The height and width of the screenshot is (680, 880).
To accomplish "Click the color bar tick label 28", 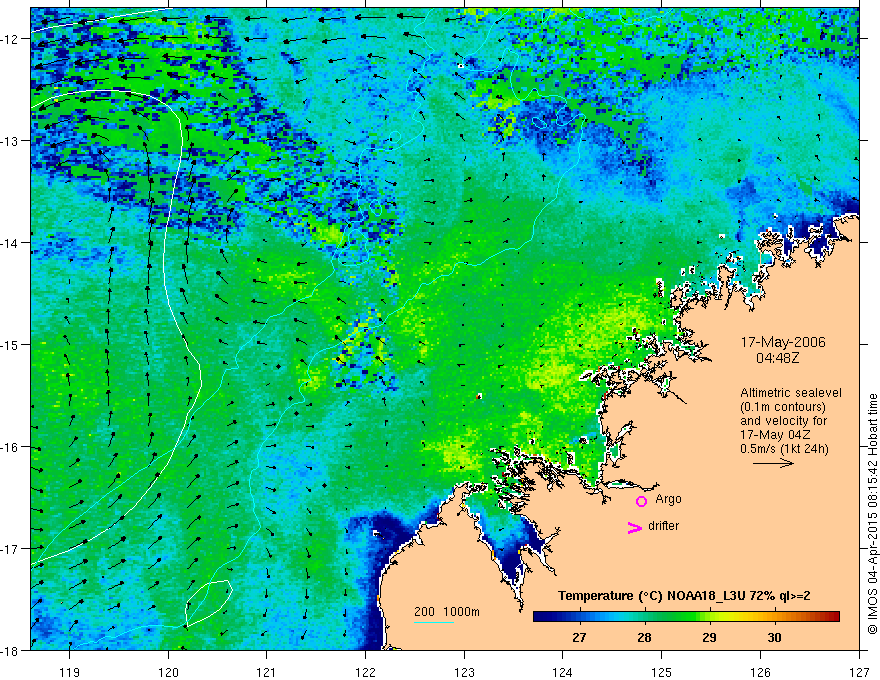I will point(644,637).
